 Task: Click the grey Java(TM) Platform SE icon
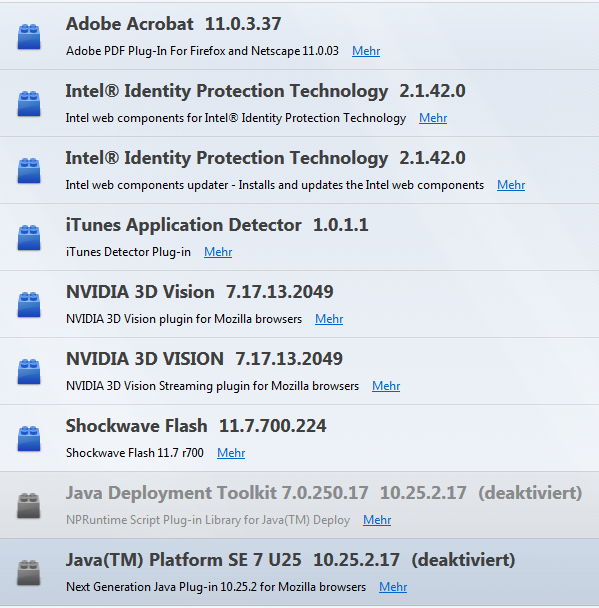point(29,573)
